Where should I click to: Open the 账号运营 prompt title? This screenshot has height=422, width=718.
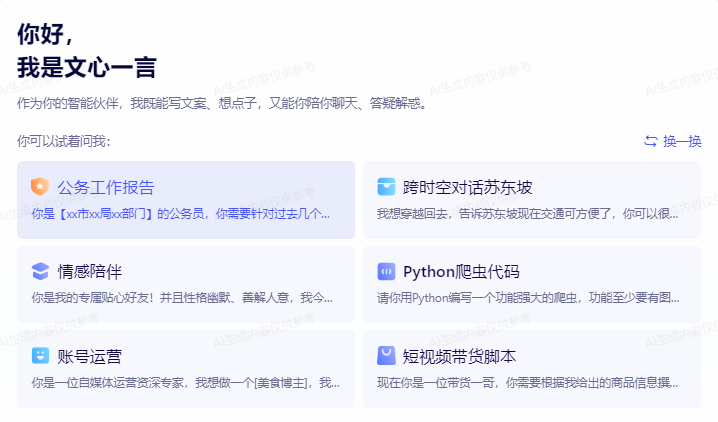(90, 356)
